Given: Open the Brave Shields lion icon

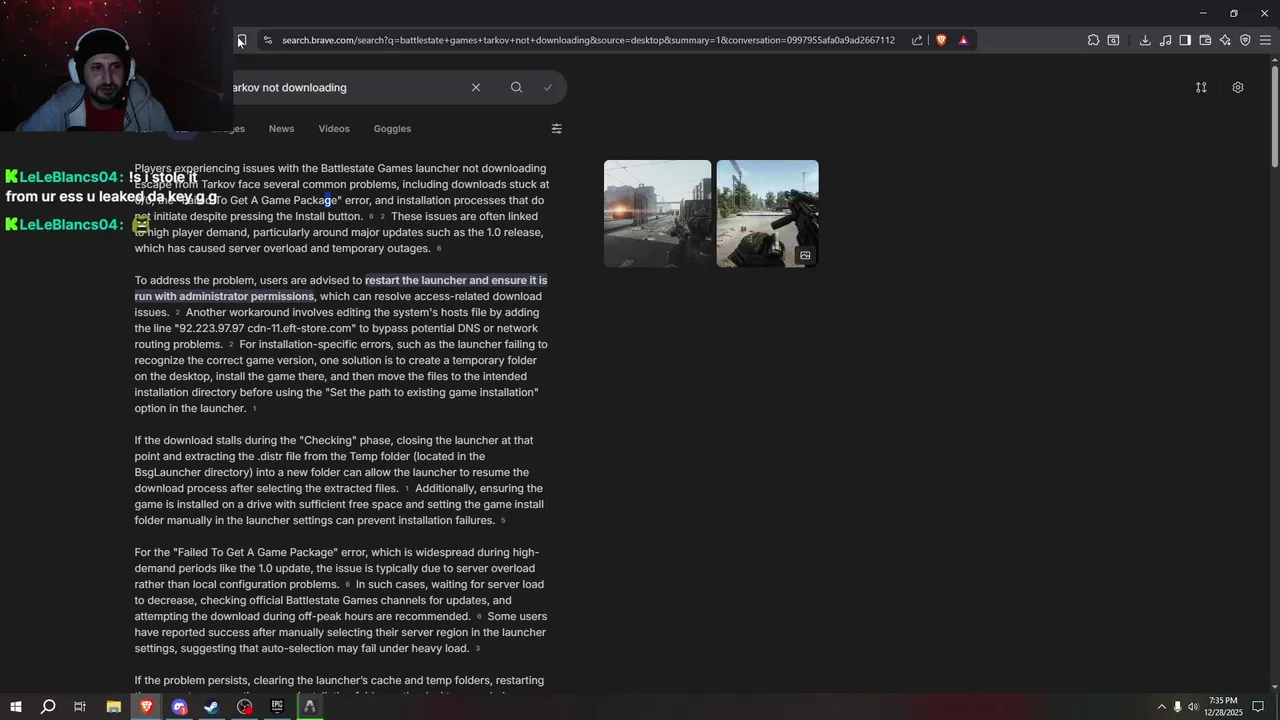Looking at the screenshot, I should 941,40.
